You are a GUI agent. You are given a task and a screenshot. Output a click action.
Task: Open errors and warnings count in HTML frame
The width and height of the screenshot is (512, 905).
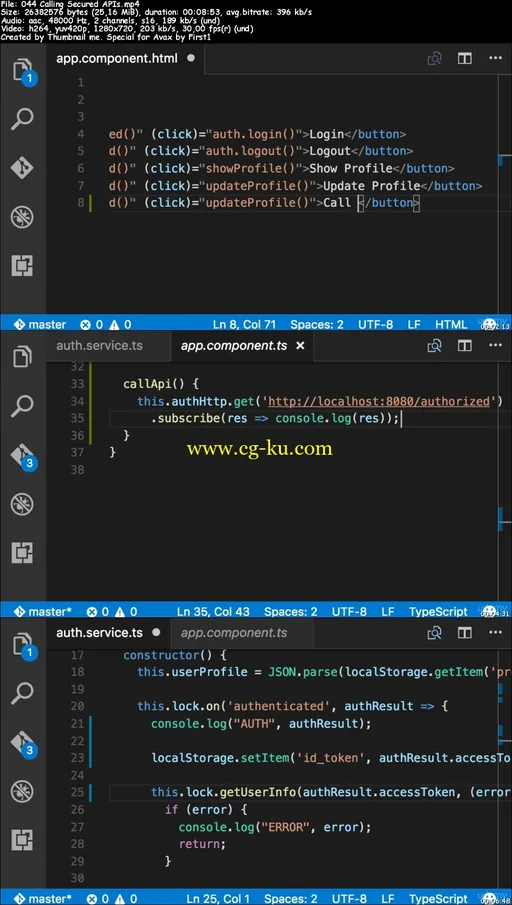pos(106,324)
